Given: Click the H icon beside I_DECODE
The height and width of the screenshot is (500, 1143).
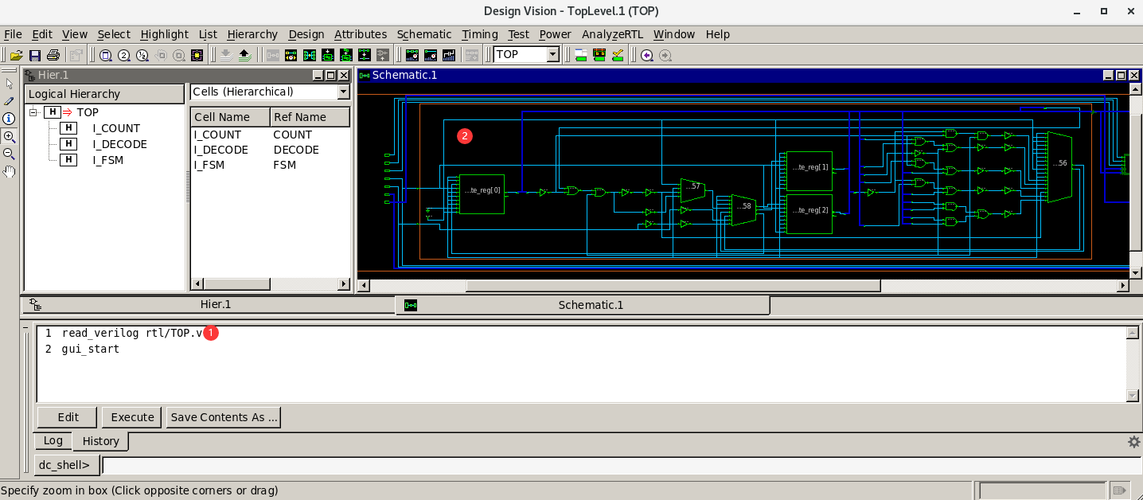Looking at the screenshot, I should (69, 144).
